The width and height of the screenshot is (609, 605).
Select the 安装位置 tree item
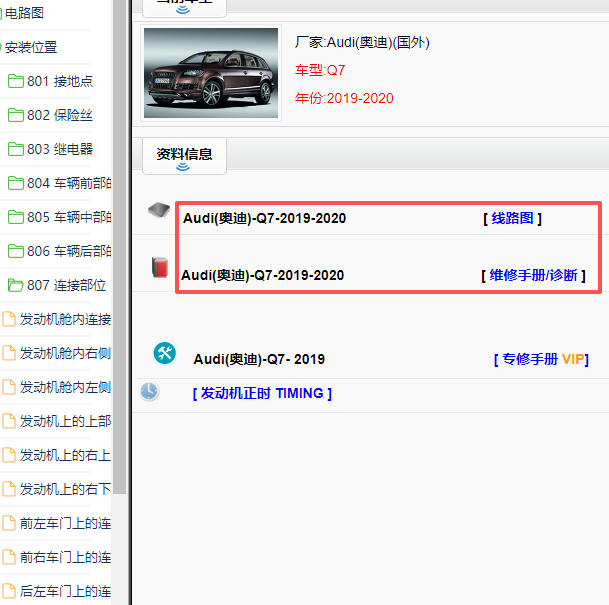pos(31,47)
